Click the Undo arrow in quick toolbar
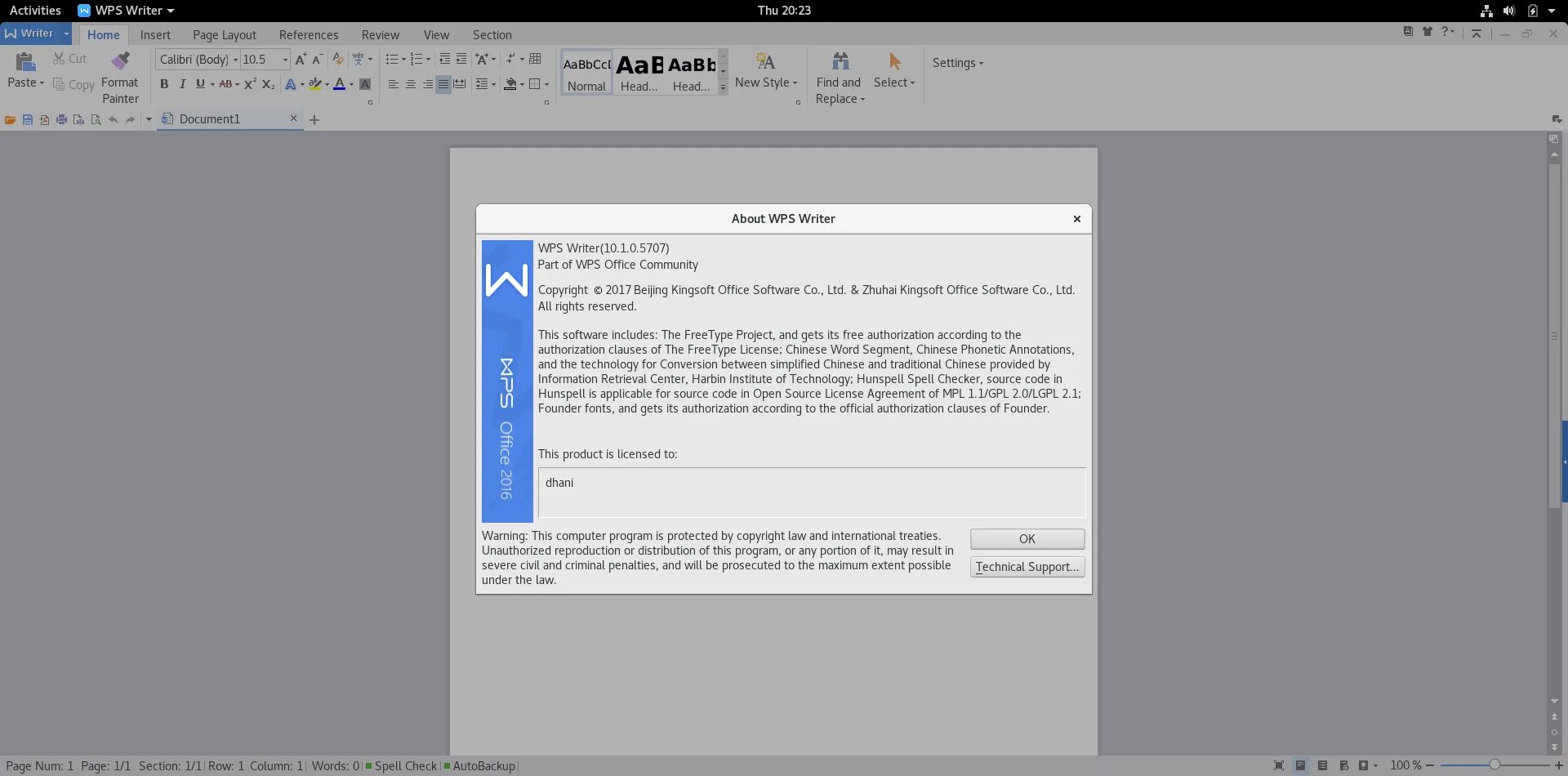 [x=113, y=119]
